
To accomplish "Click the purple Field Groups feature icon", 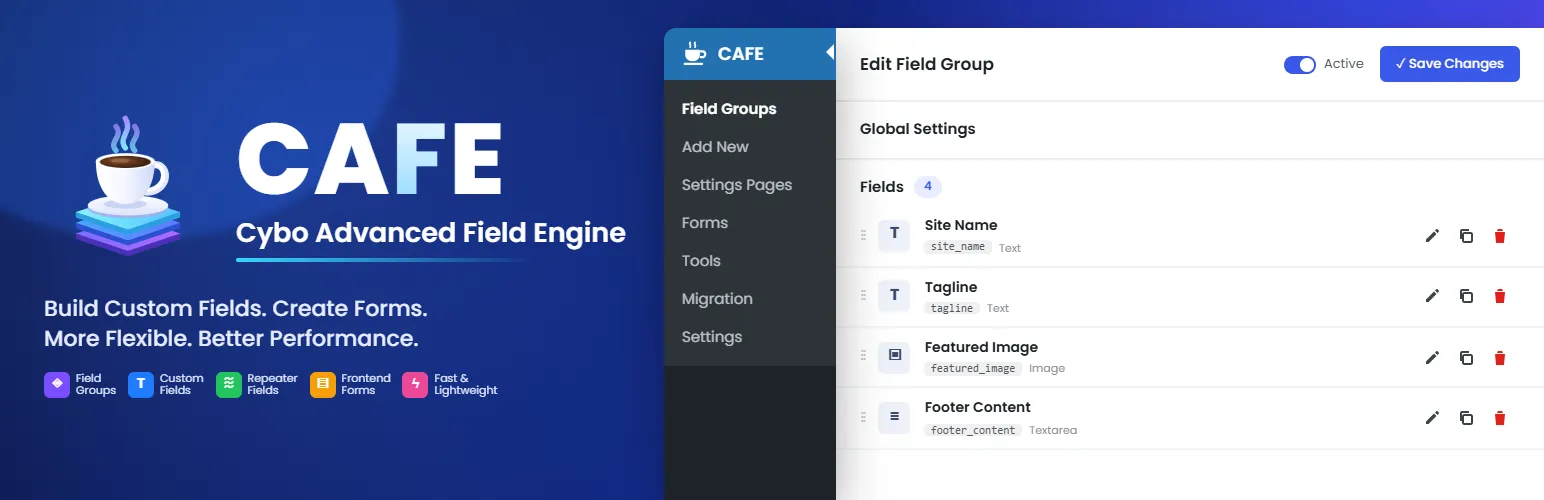I will click(x=57, y=385).
